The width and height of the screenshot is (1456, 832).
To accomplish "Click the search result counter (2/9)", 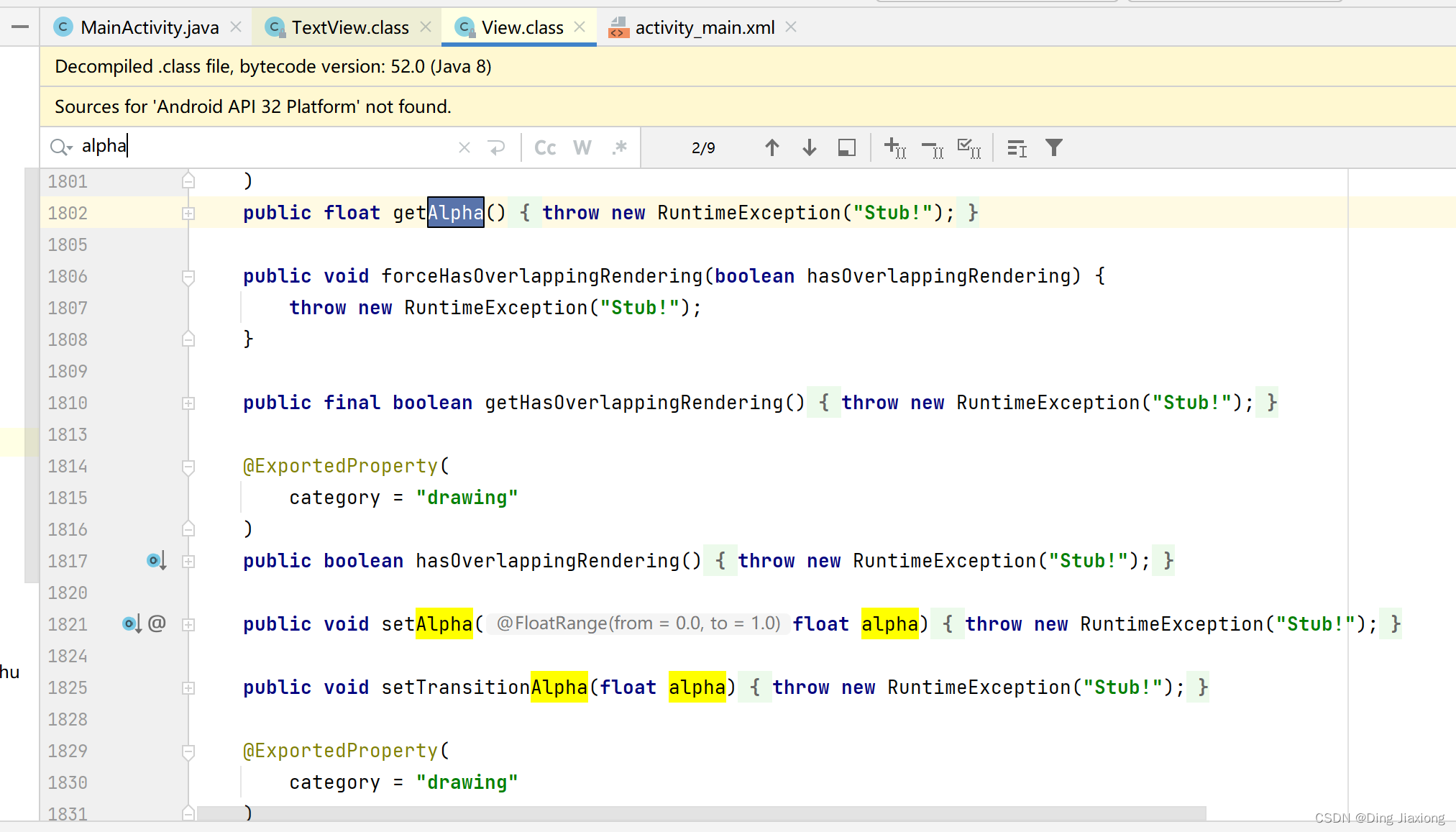I will point(702,147).
